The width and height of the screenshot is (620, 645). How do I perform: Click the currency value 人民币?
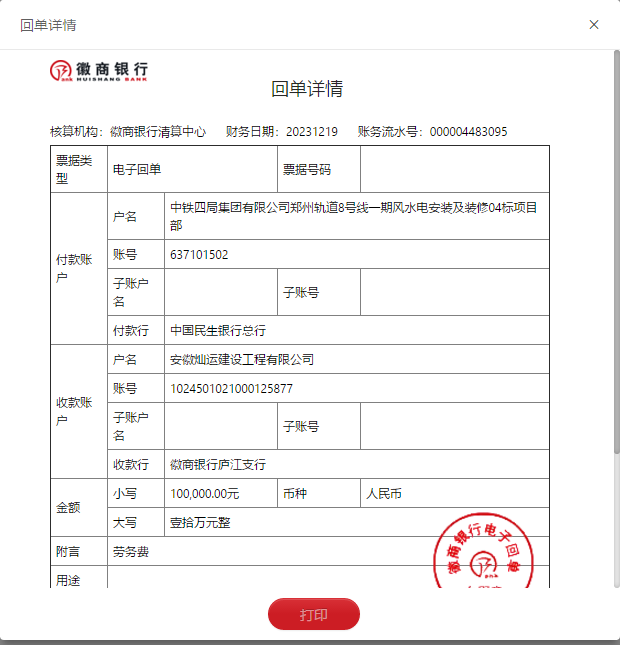click(384, 494)
